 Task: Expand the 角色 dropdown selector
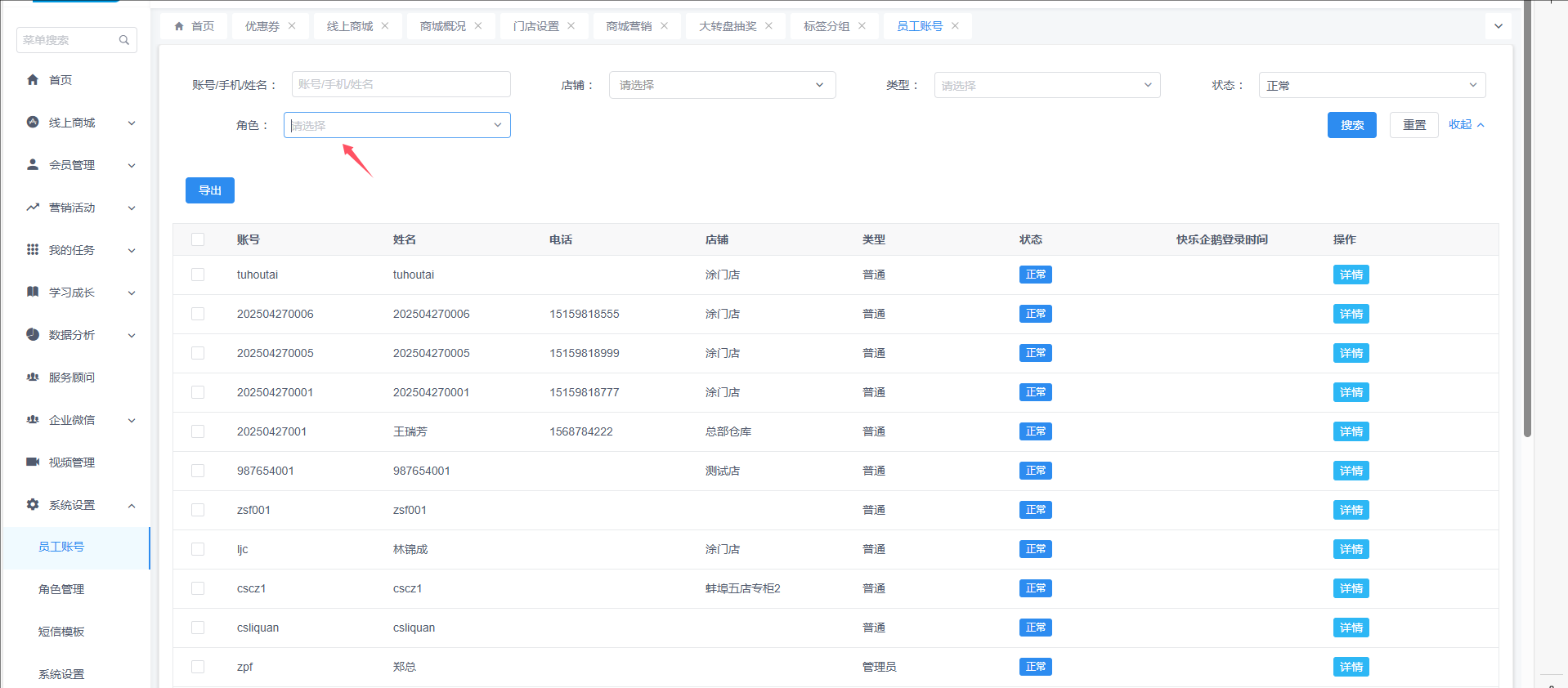pos(396,125)
